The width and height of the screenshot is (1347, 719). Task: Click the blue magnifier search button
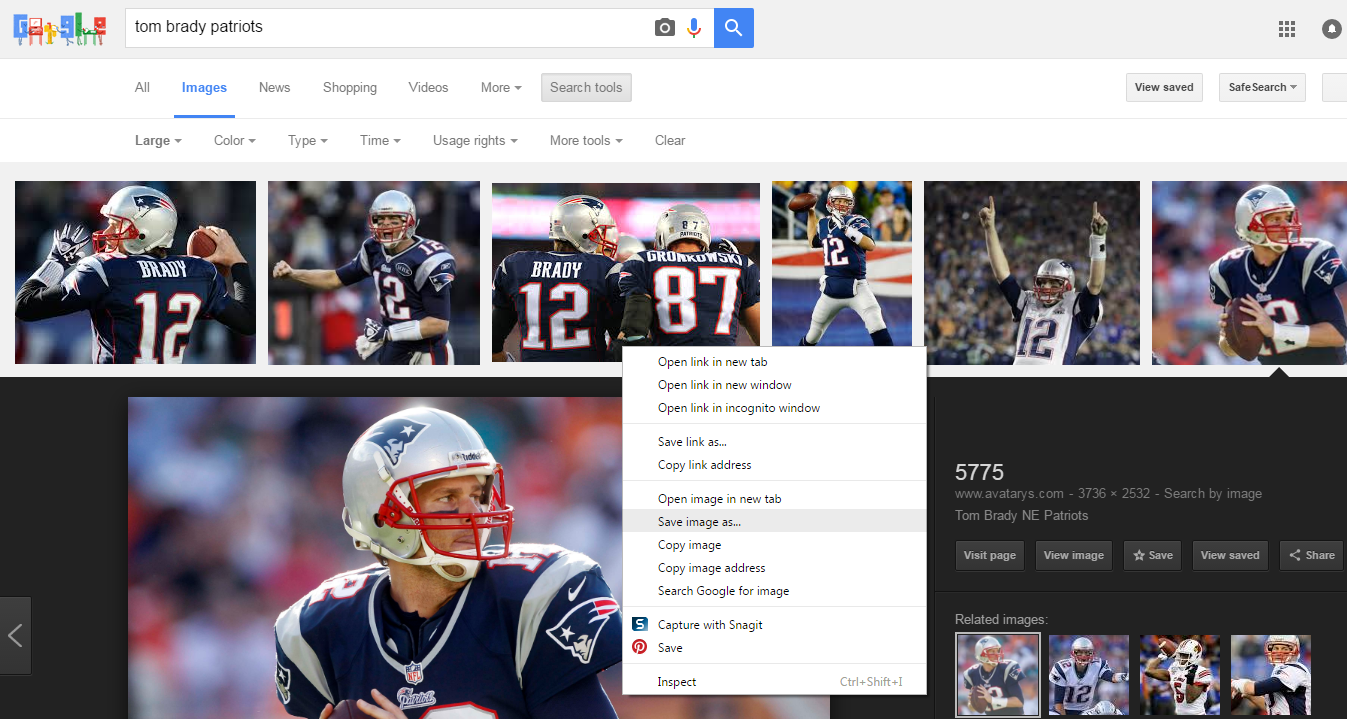734,28
